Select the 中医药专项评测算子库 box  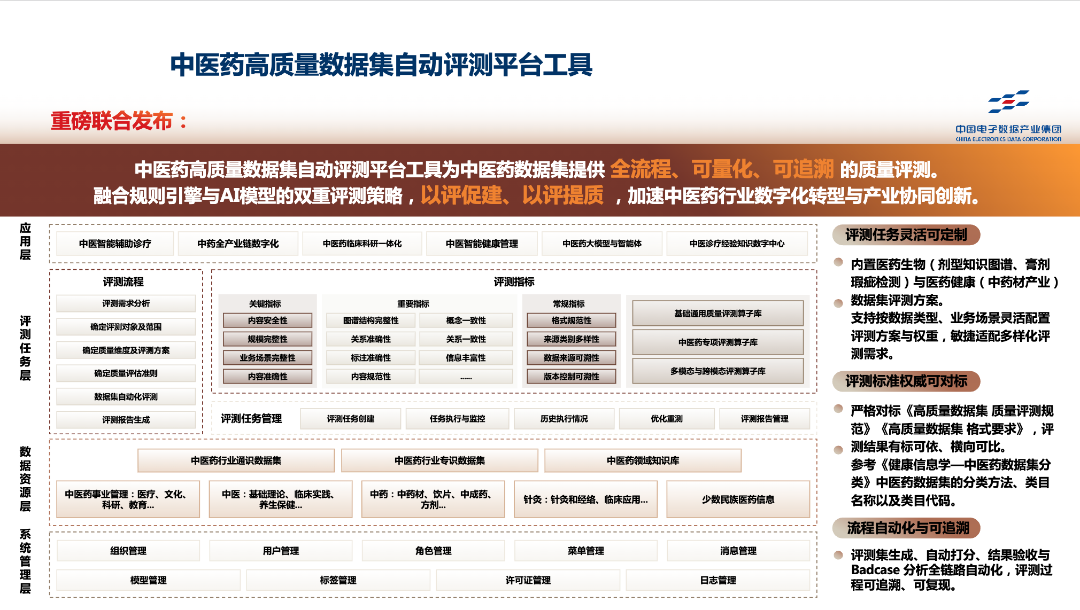pos(718,342)
